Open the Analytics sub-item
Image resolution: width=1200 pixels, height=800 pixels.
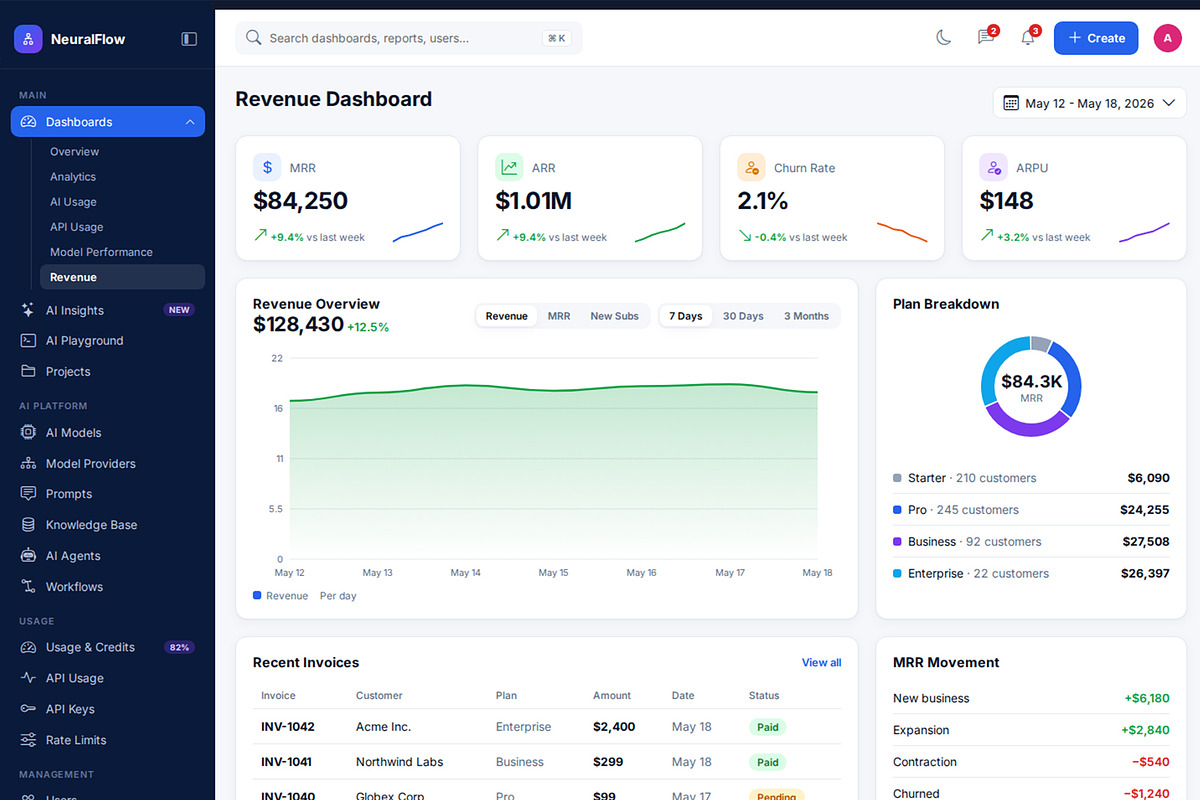(x=122, y=177)
